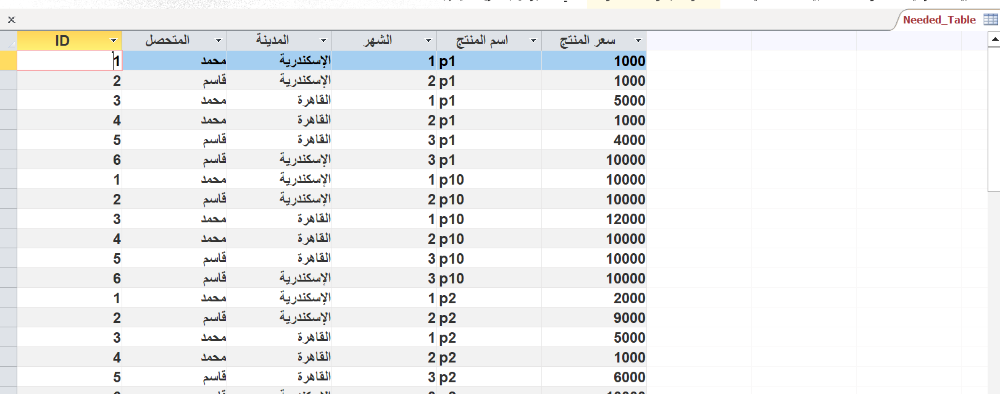Click the highlighted price 1000 in first row
This screenshot has width=1000, height=394.
pos(594,61)
